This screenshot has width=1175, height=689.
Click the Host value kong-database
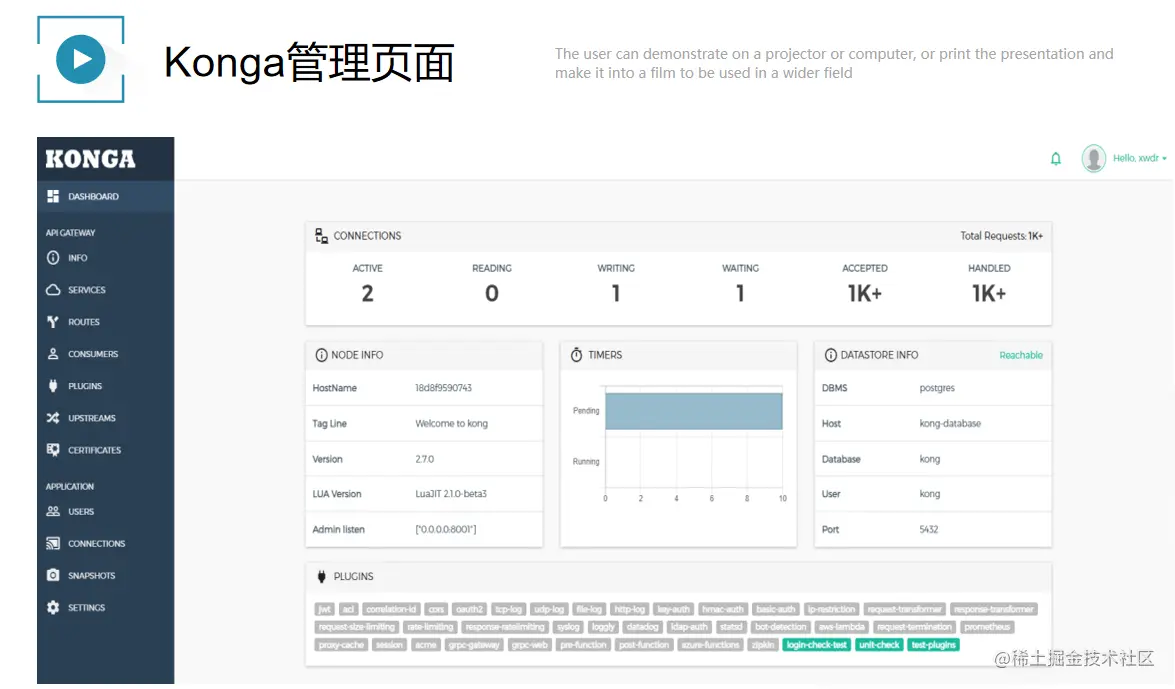949,424
